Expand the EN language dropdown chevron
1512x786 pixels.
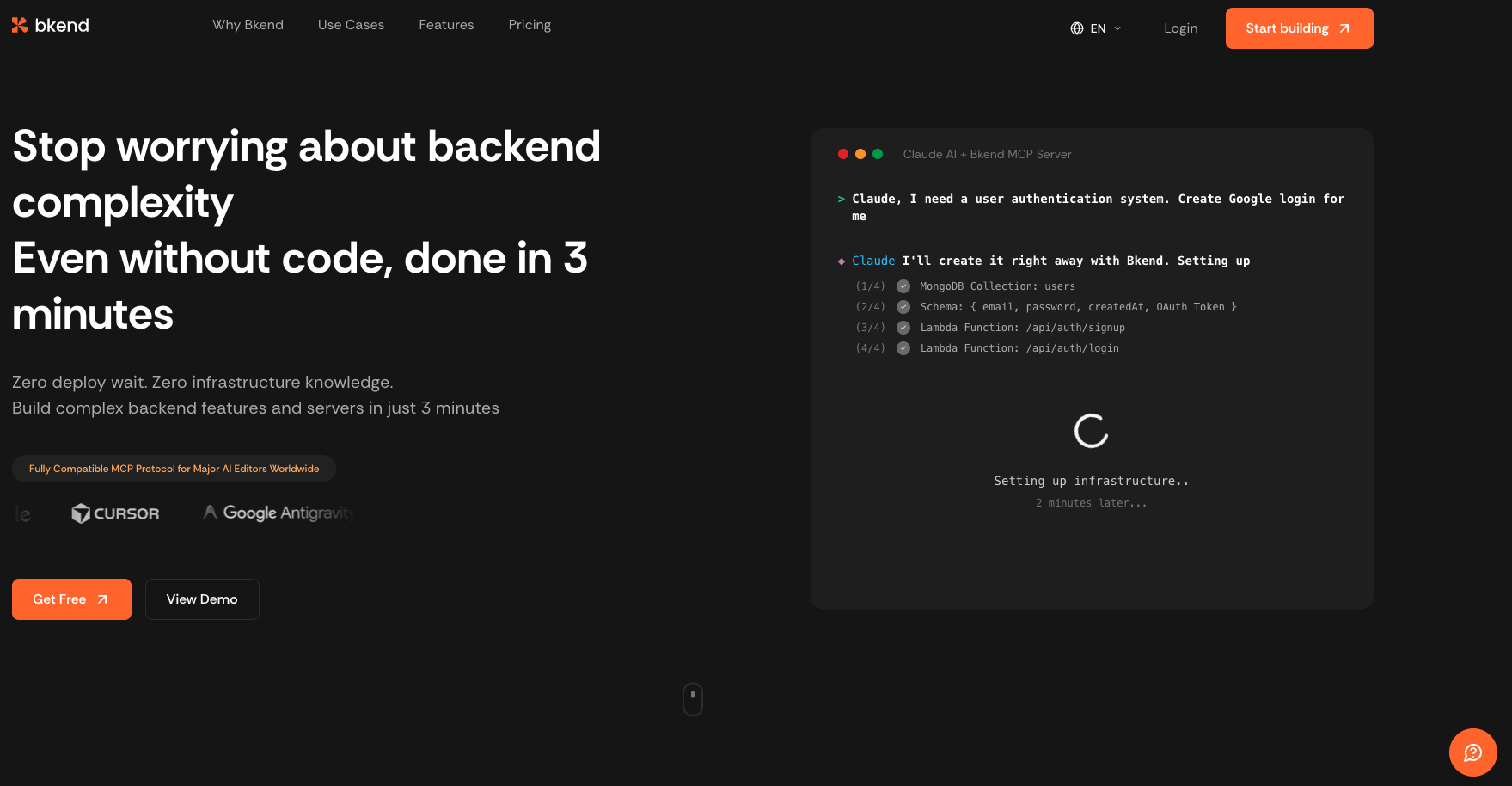point(1117,28)
